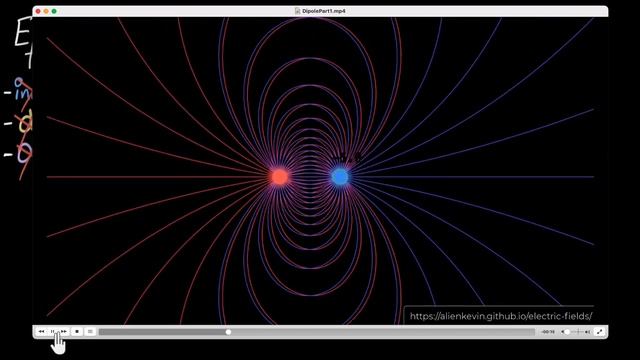640x360 pixels.
Task: Open the alienkevin.github.io/electric-fields link
Action: click(x=501, y=316)
